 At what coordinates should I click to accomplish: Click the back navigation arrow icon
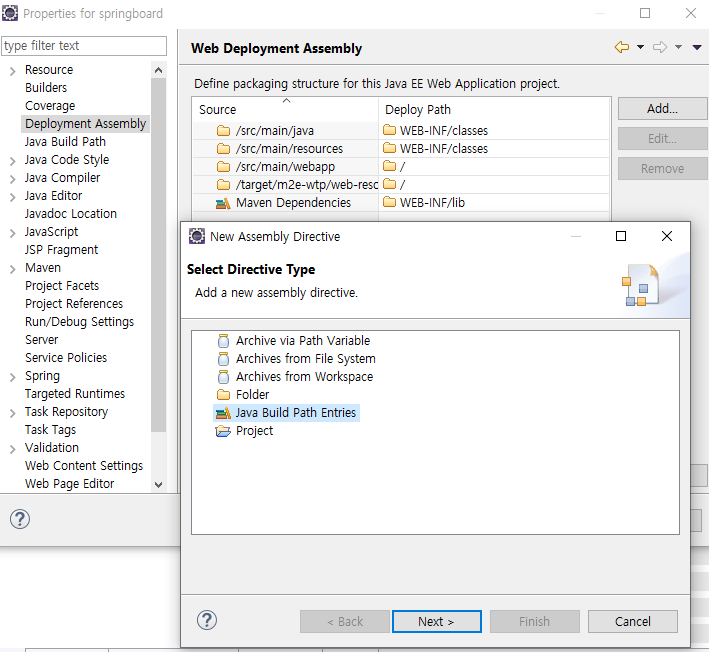click(x=622, y=47)
